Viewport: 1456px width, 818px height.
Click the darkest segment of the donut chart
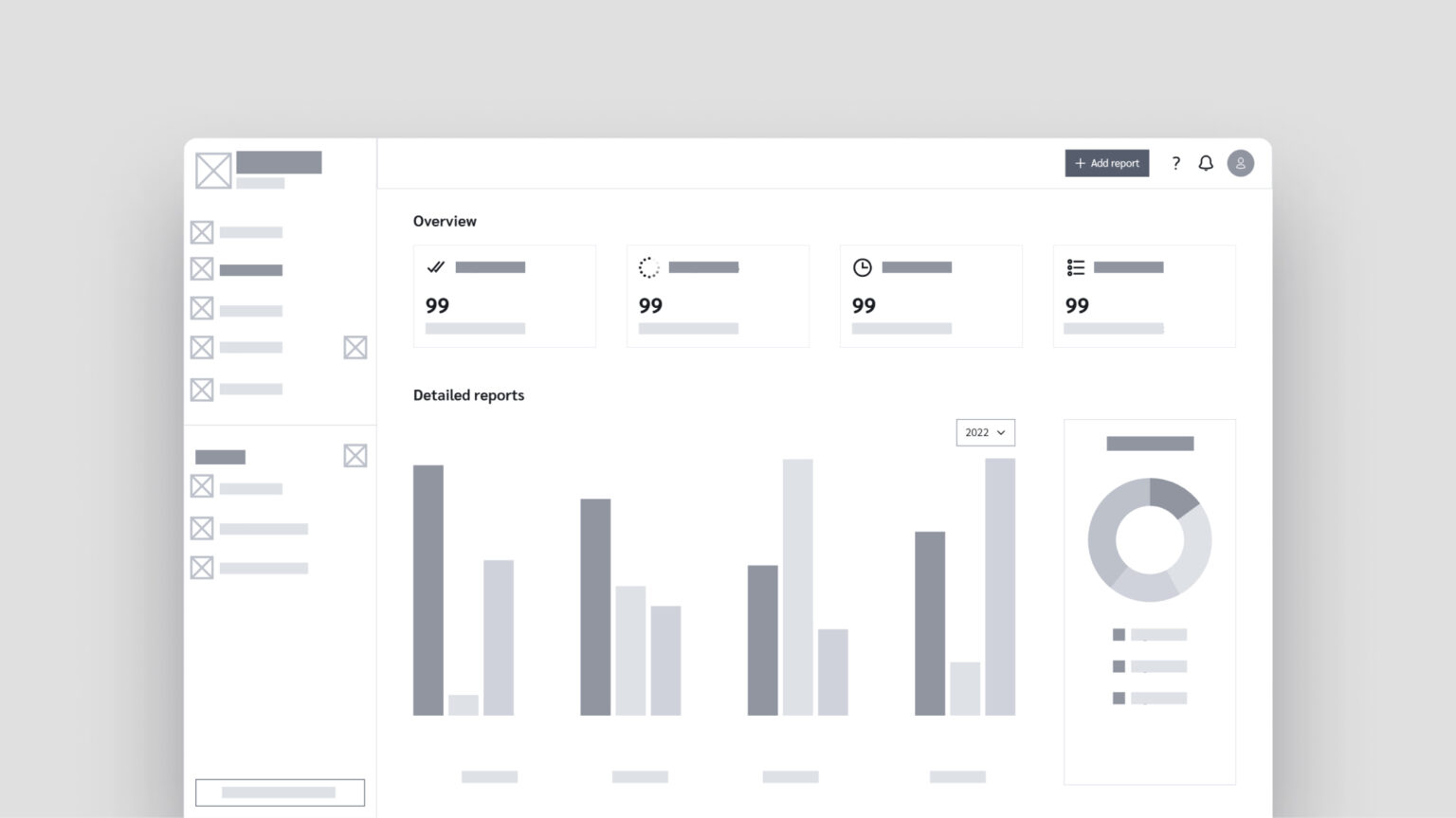[1174, 495]
